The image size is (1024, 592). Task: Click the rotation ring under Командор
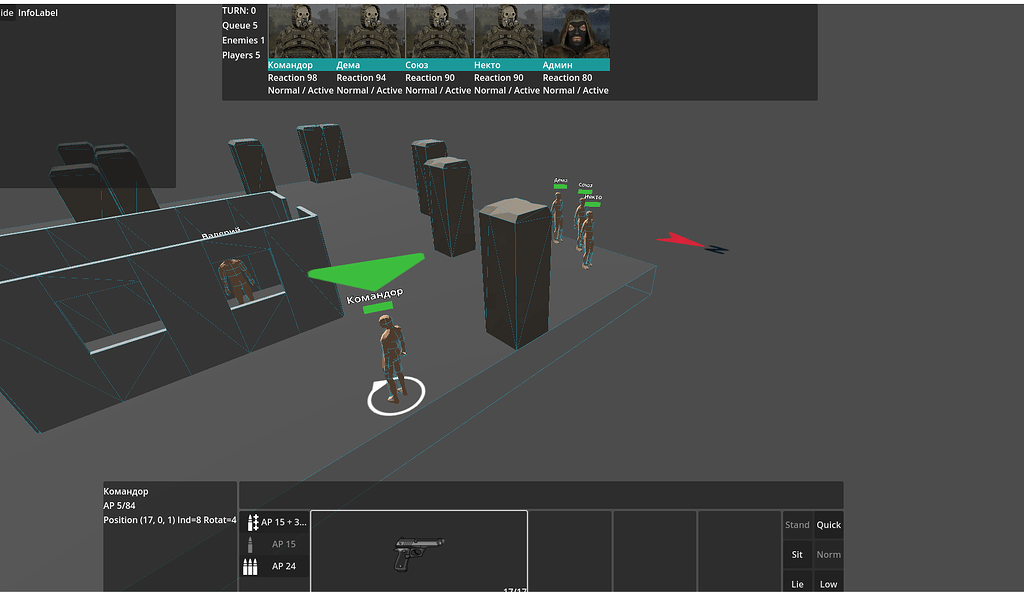point(397,395)
